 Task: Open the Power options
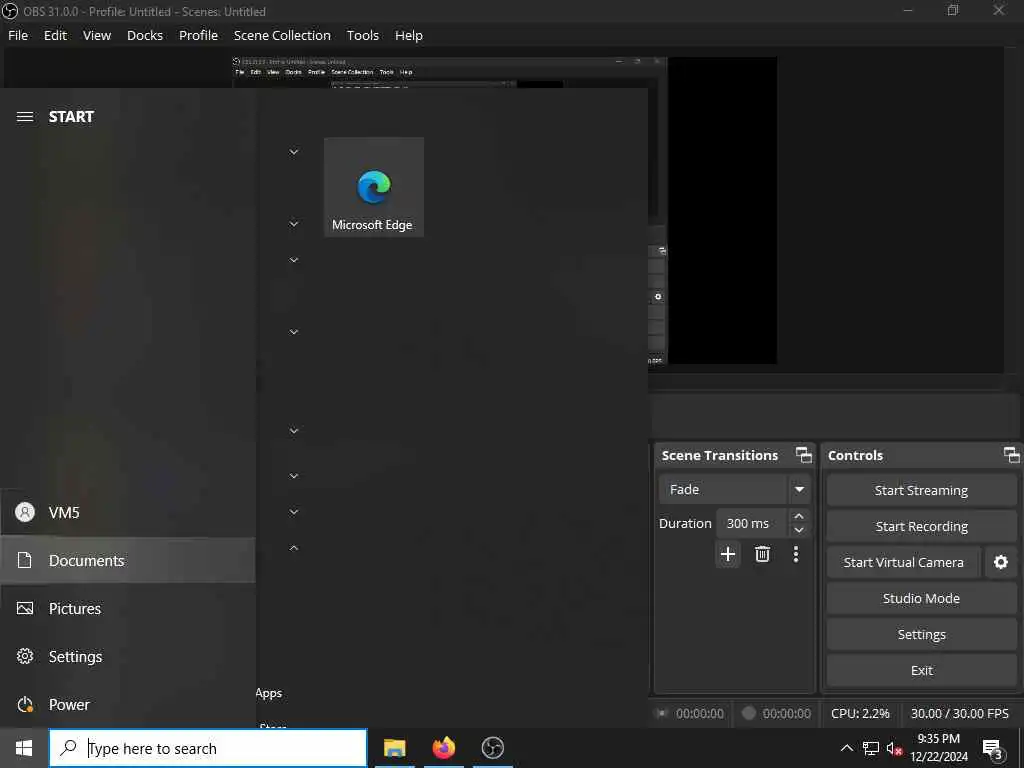coord(128,705)
